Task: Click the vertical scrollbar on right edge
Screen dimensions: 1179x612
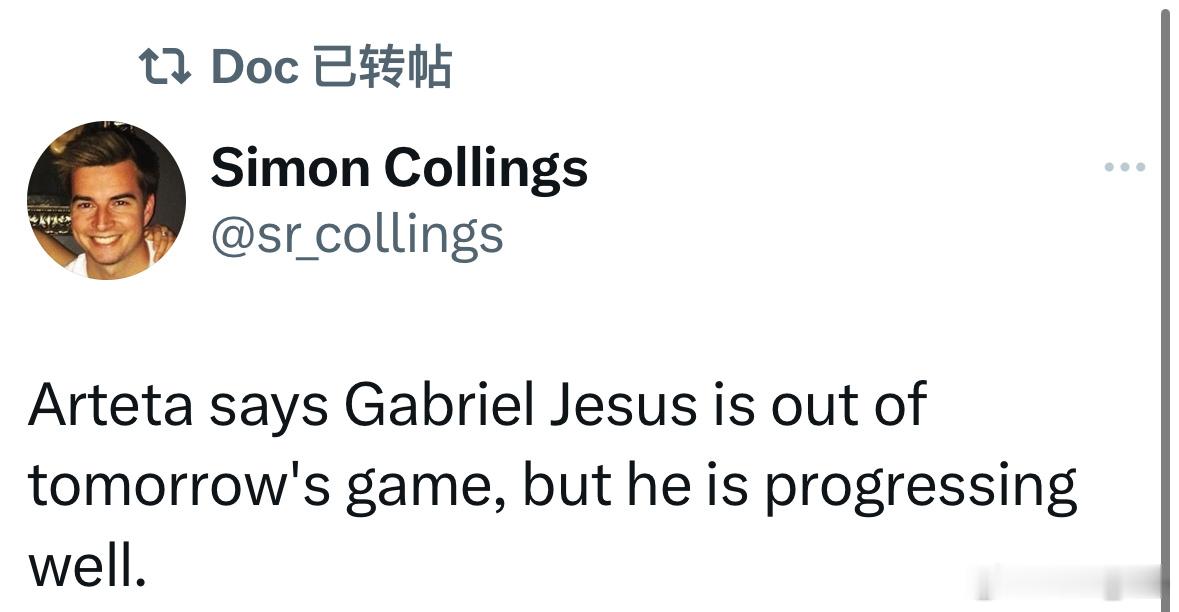Action: coord(1166,306)
